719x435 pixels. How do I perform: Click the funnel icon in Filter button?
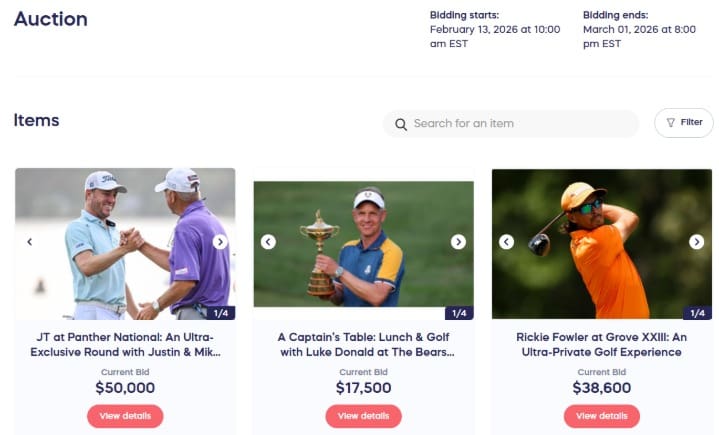[670, 123]
